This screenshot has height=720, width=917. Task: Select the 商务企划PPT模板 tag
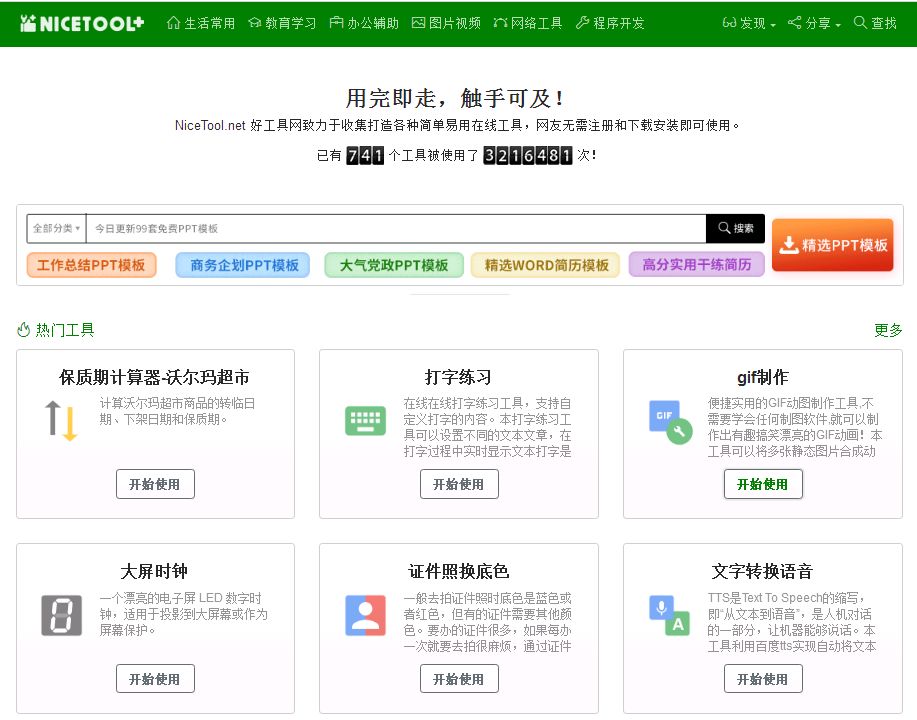[243, 265]
